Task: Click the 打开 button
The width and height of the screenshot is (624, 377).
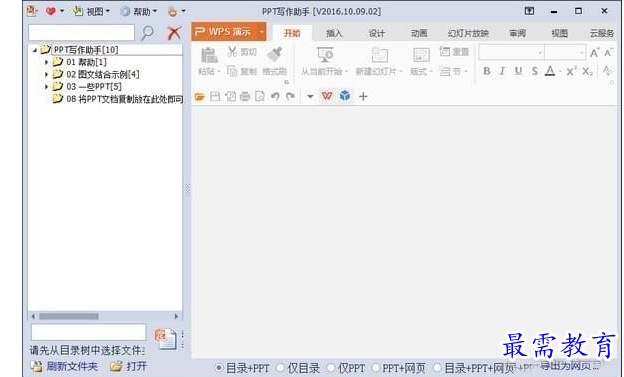Action: [129, 366]
